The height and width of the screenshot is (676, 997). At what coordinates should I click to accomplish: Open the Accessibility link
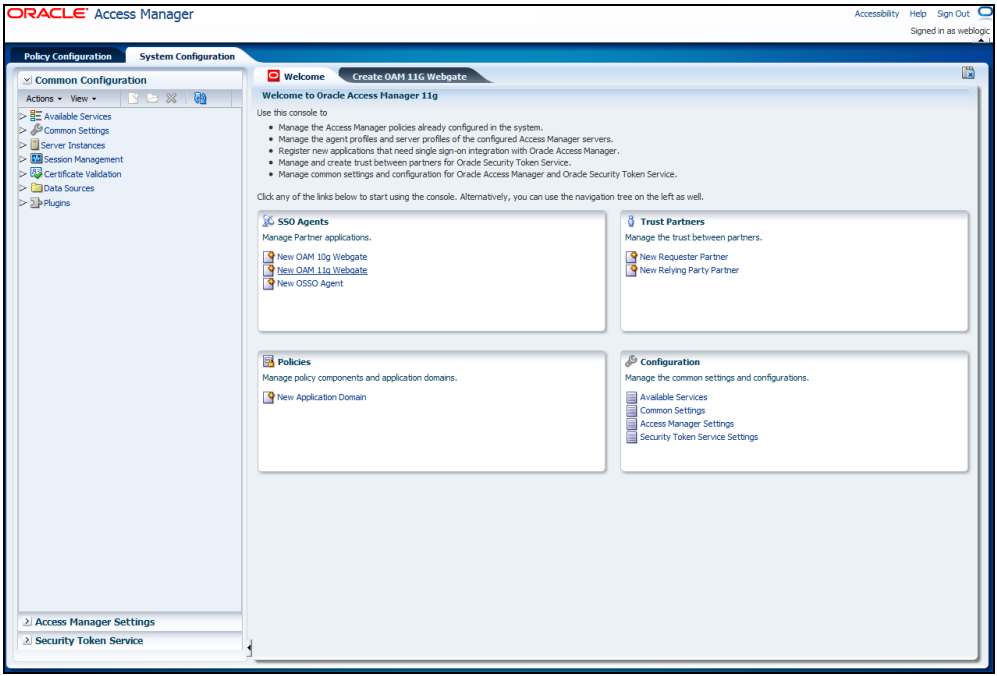[877, 13]
